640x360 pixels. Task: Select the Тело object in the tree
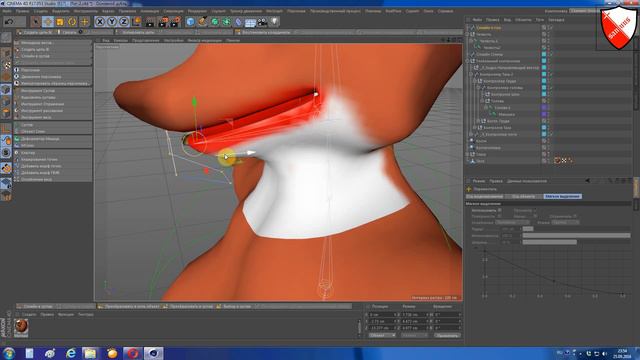tap(480, 161)
